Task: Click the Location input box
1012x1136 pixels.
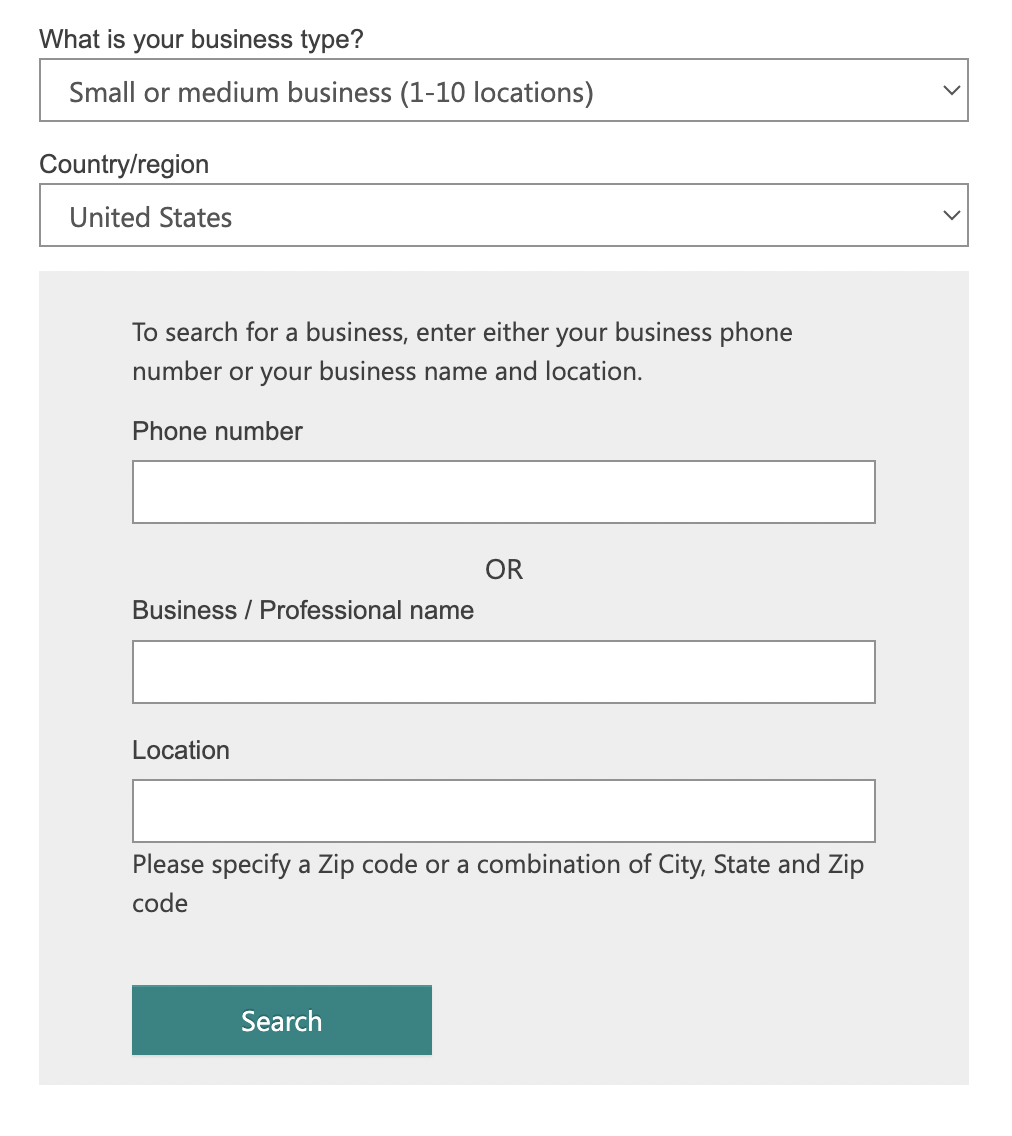Action: [x=503, y=810]
